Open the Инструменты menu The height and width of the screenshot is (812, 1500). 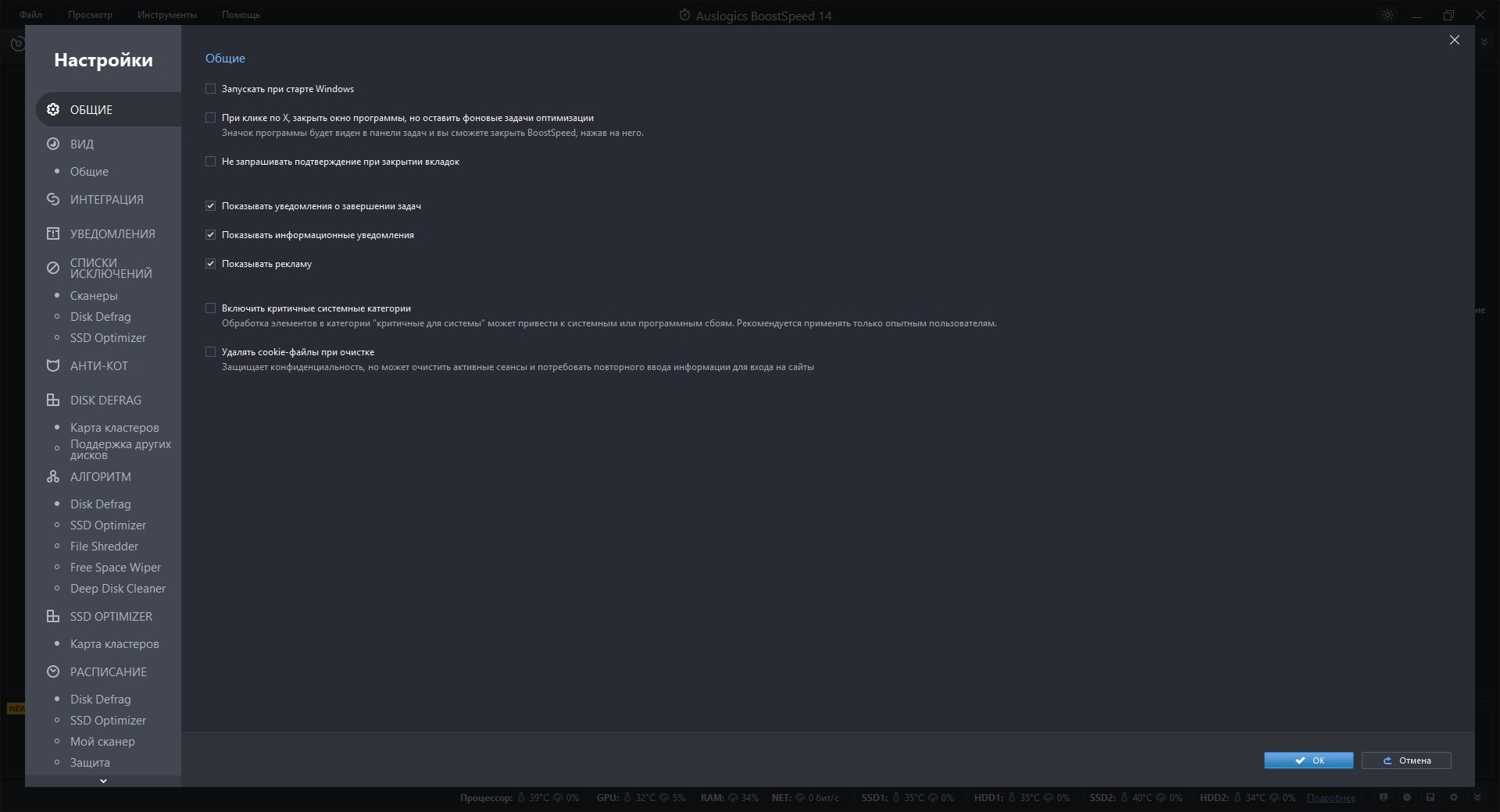[x=166, y=15]
